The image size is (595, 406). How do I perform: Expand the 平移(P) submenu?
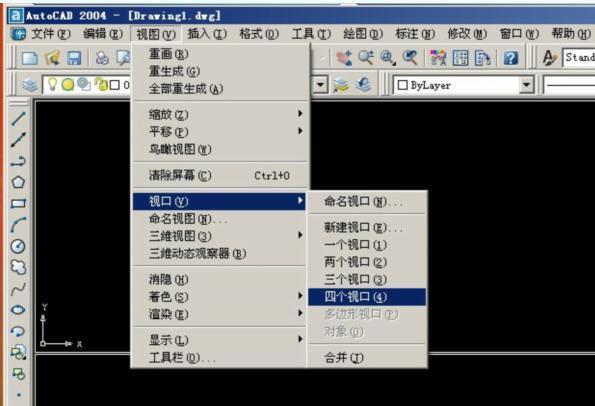(220, 131)
